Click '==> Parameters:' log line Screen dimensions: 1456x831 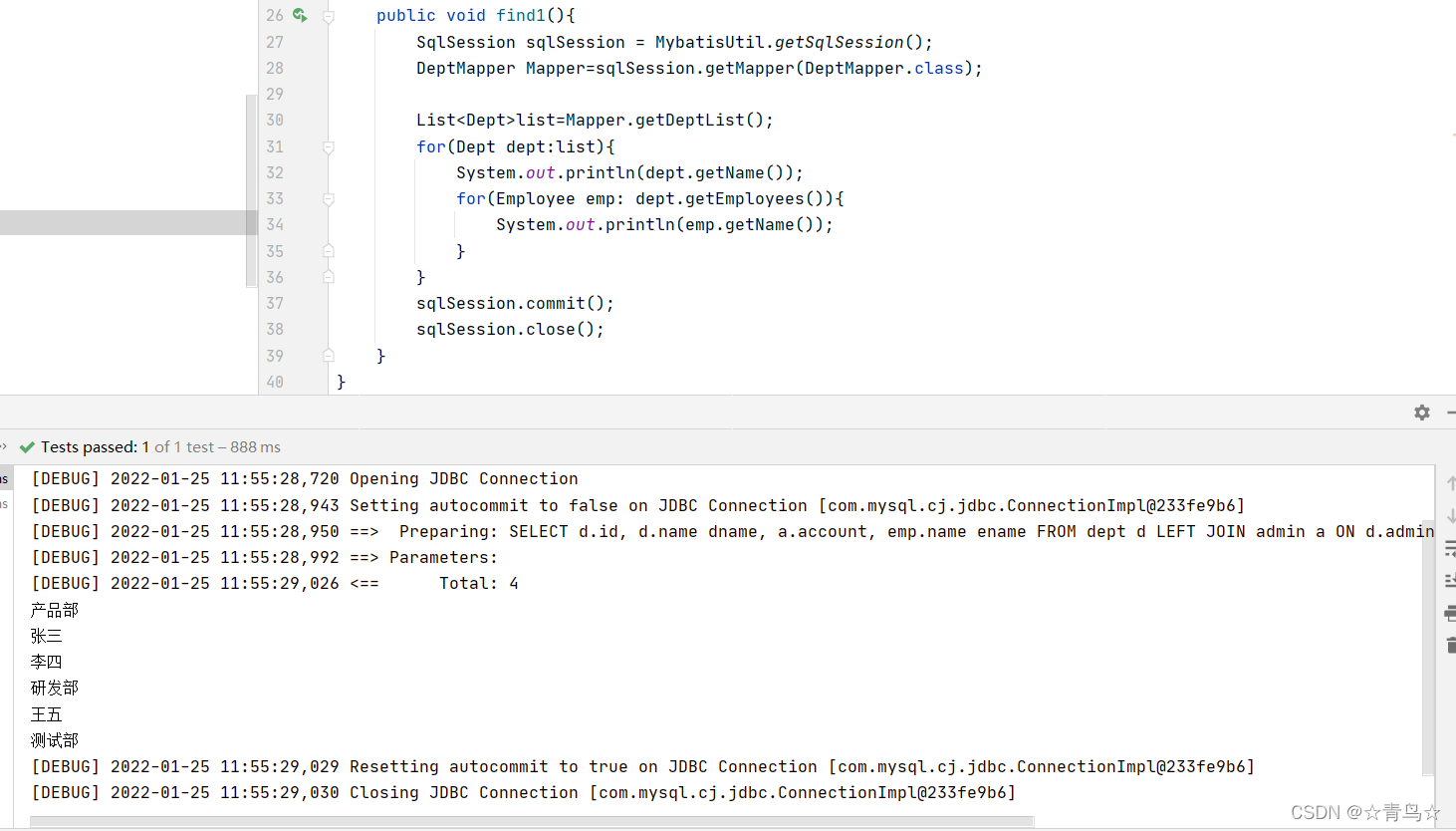(264, 557)
